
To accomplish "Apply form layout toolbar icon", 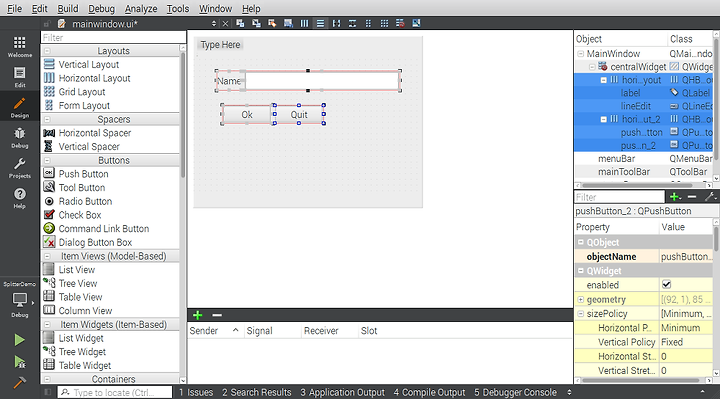I will [x=368, y=23].
